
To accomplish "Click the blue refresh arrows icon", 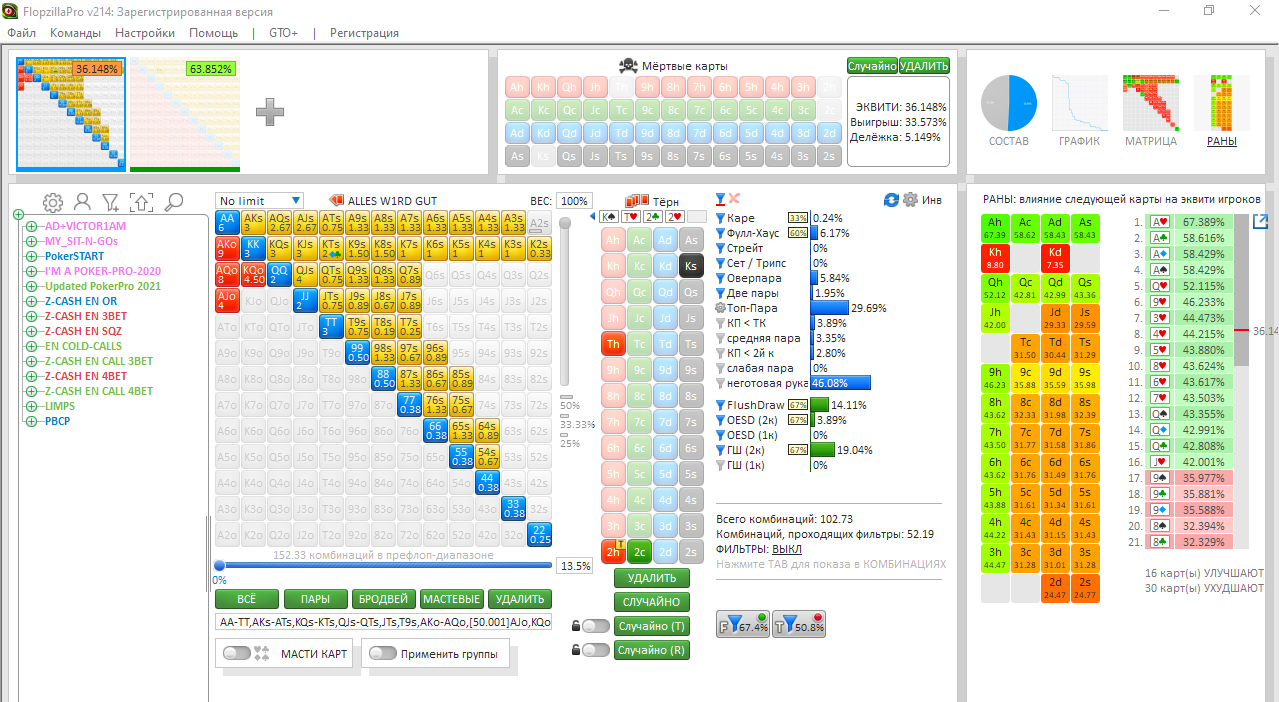I will click(x=891, y=199).
